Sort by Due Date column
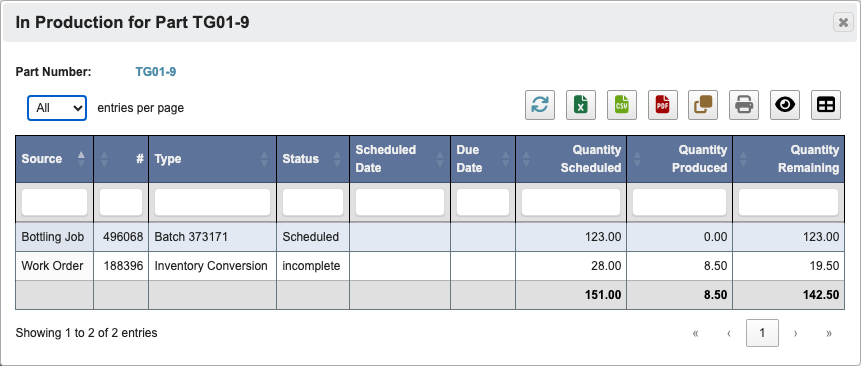The width and height of the screenshot is (861, 366). [x=483, y=159]
